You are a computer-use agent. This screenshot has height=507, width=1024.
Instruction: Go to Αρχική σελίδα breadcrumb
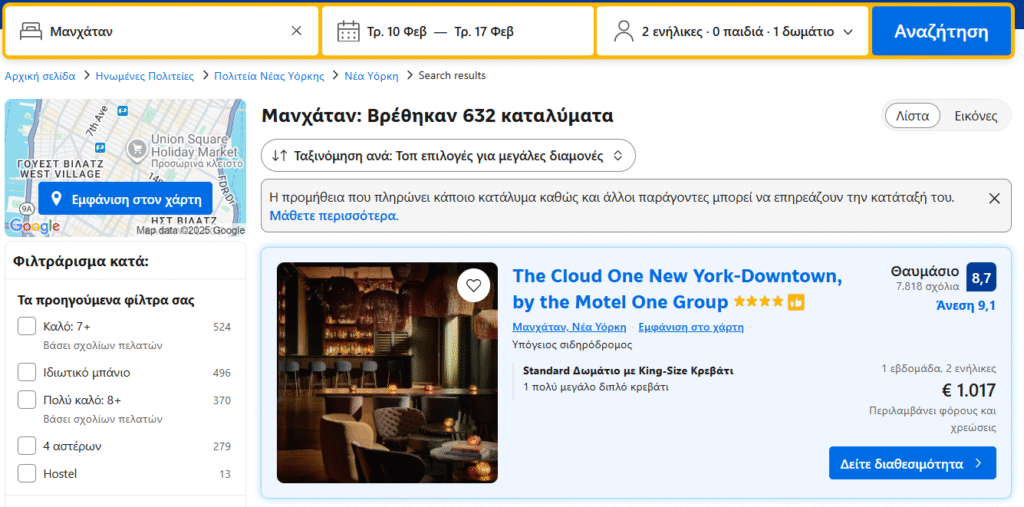(40, 76)
